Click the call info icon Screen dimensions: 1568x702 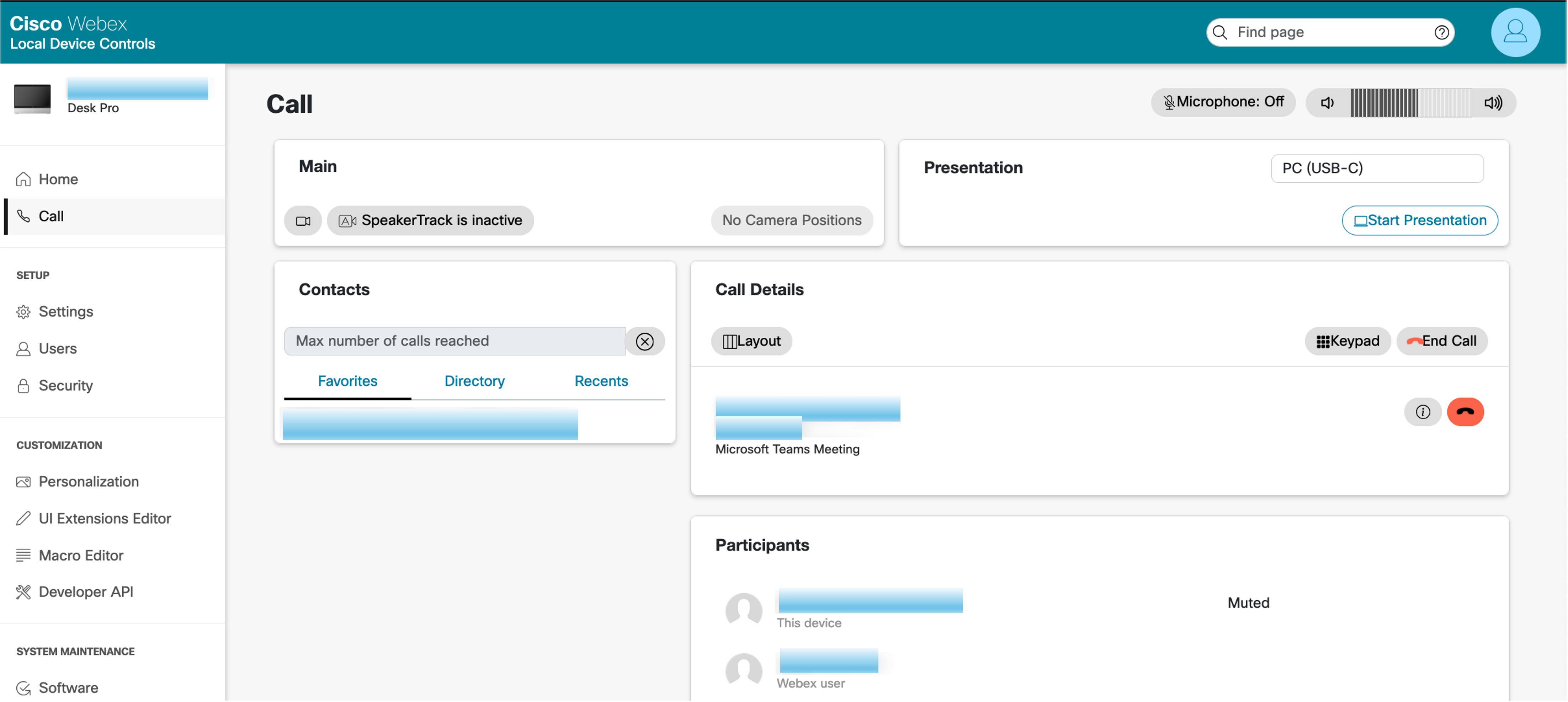1423,412
